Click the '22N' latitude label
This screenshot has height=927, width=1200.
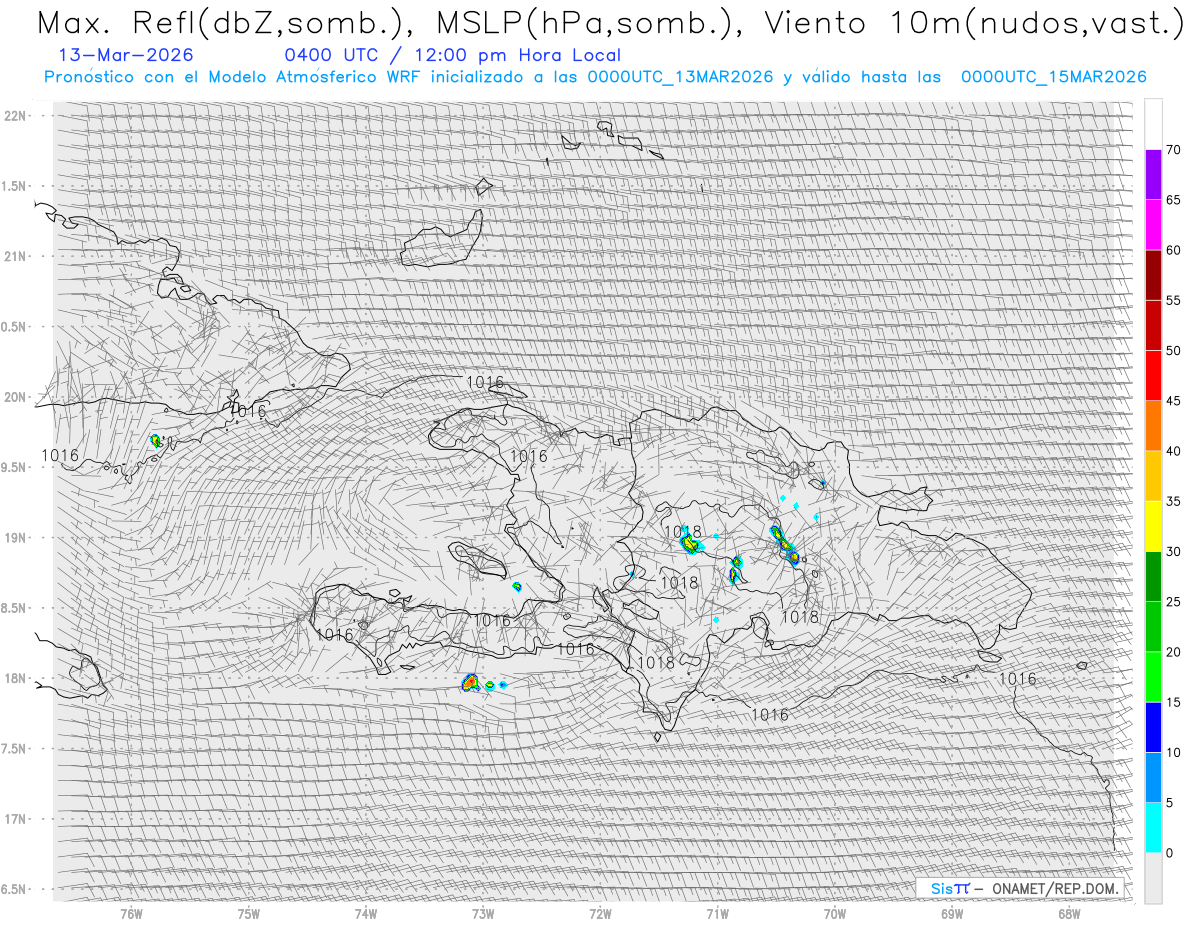(16, 115)
